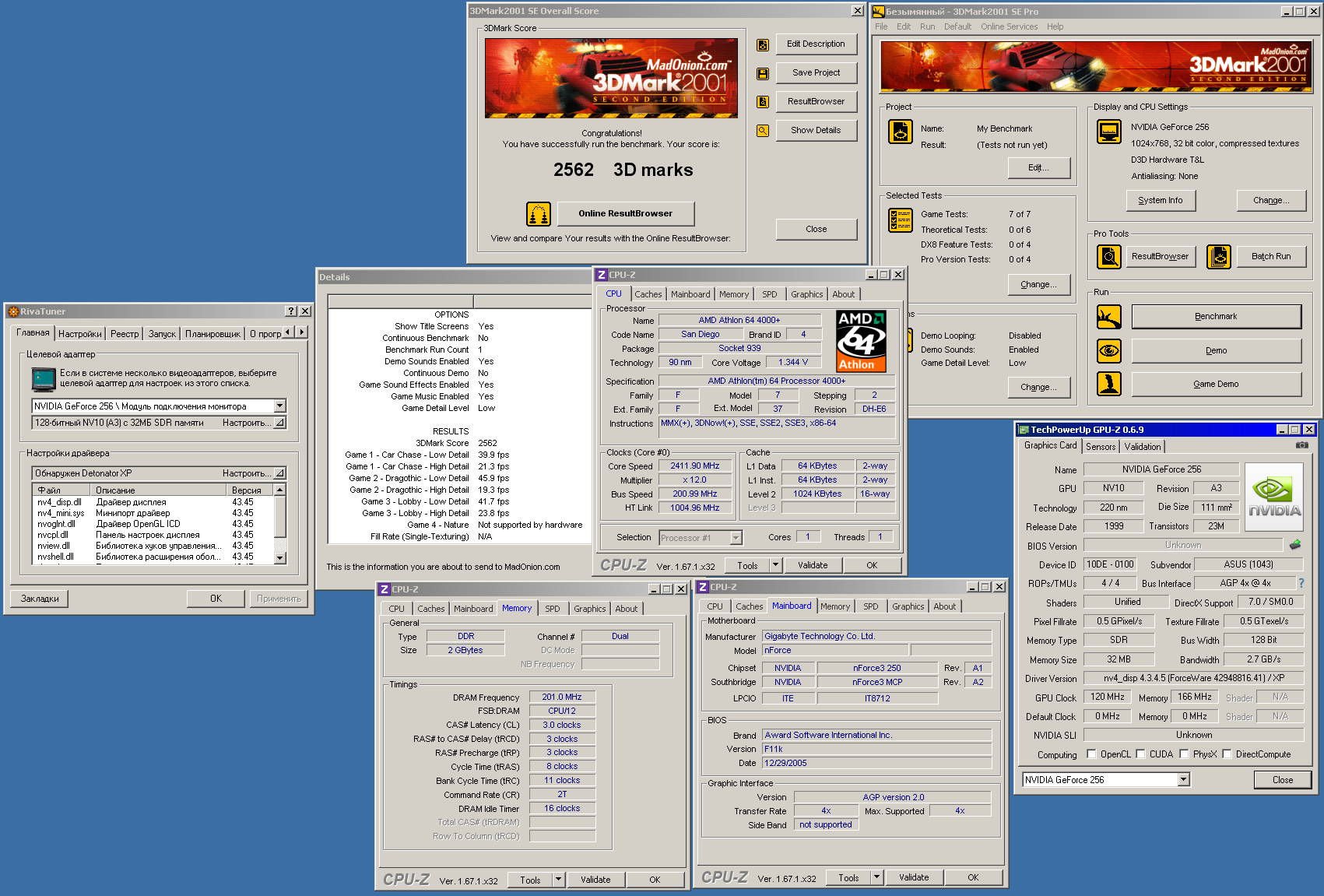Click the RivaTuner help question mark button
Screen dimensions: 1324x896
pos(291,311)
